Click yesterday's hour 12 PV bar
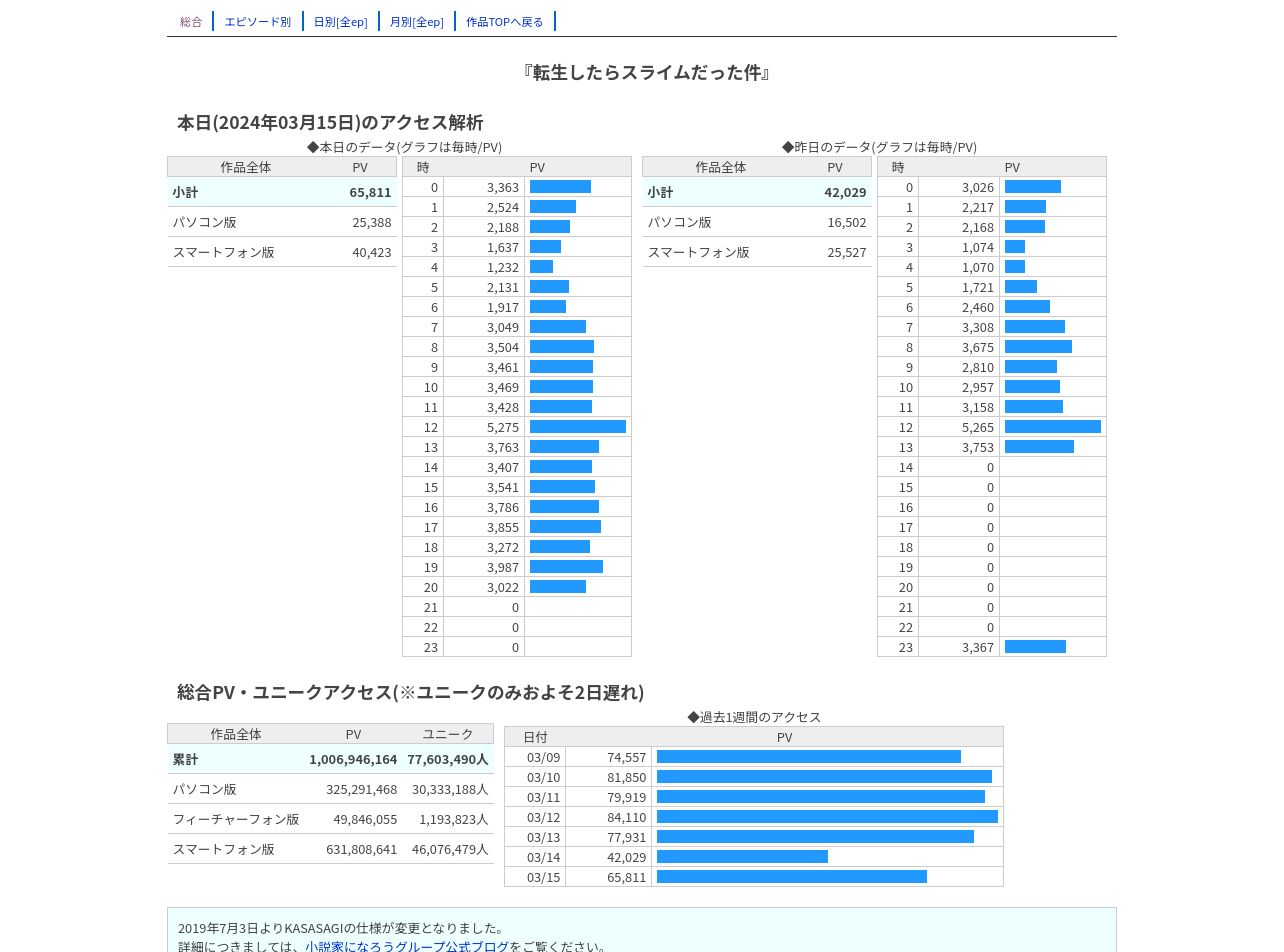 click(1053, 427)
